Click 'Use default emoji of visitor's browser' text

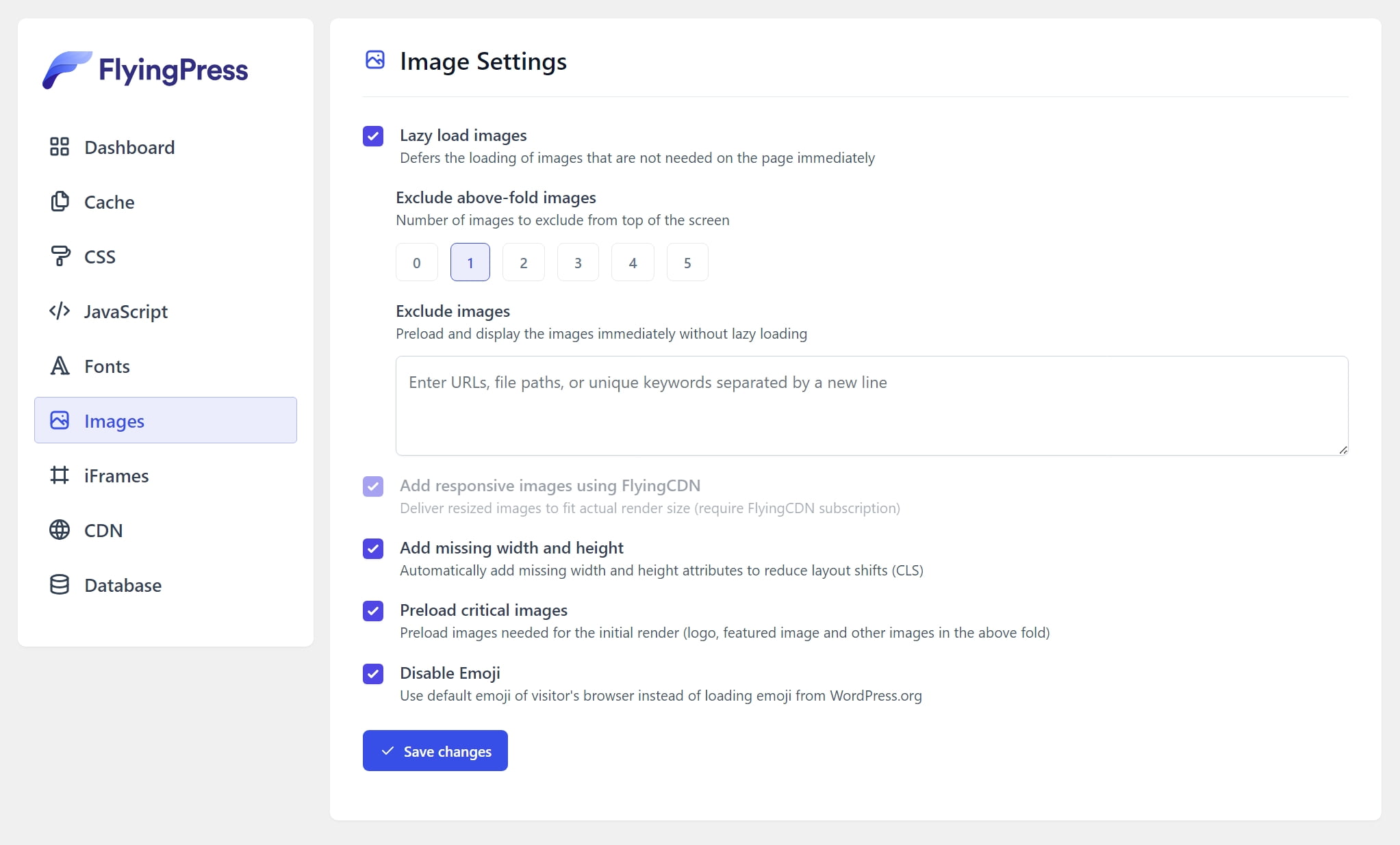[x=661, y=696]
